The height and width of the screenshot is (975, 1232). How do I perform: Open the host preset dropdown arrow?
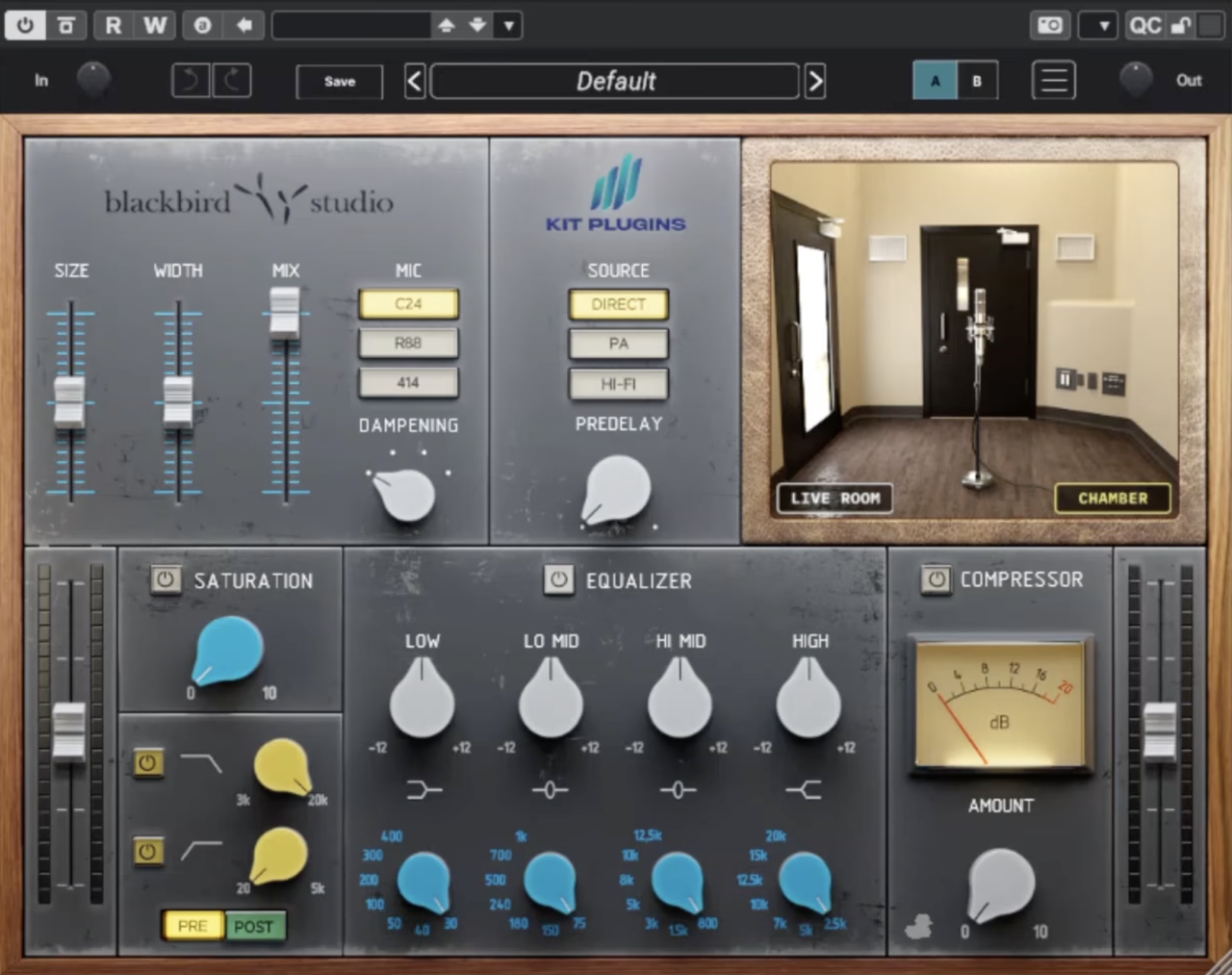[509, 25]
